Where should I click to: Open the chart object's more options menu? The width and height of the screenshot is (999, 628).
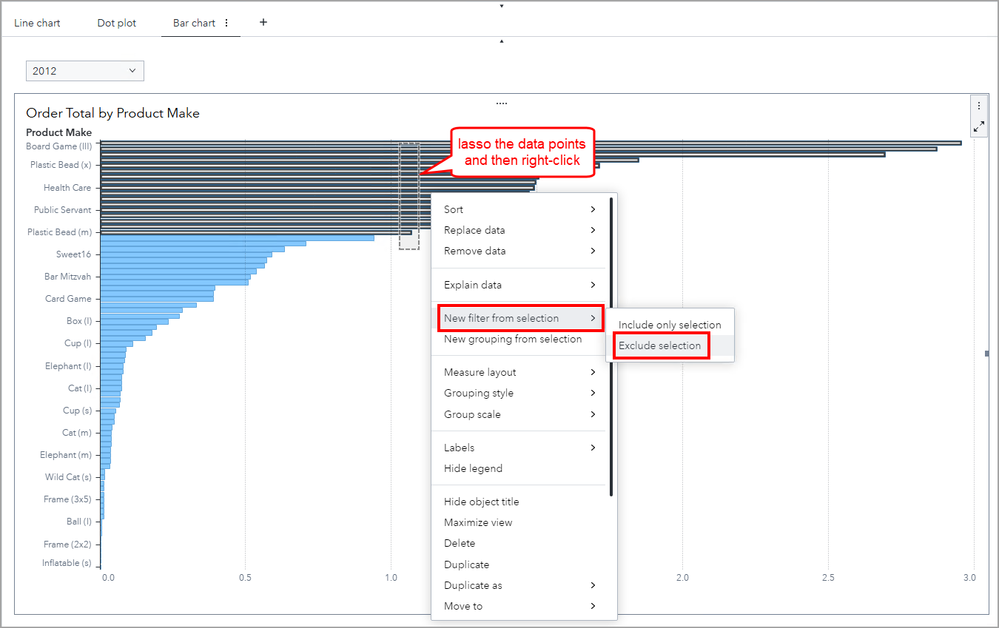[978, 106]
